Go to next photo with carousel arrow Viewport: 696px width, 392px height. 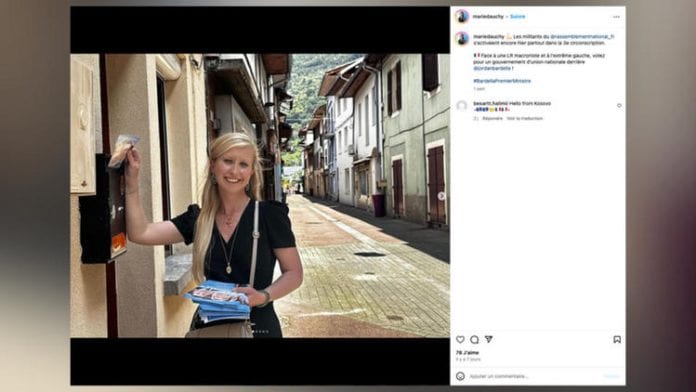point(441,196)
